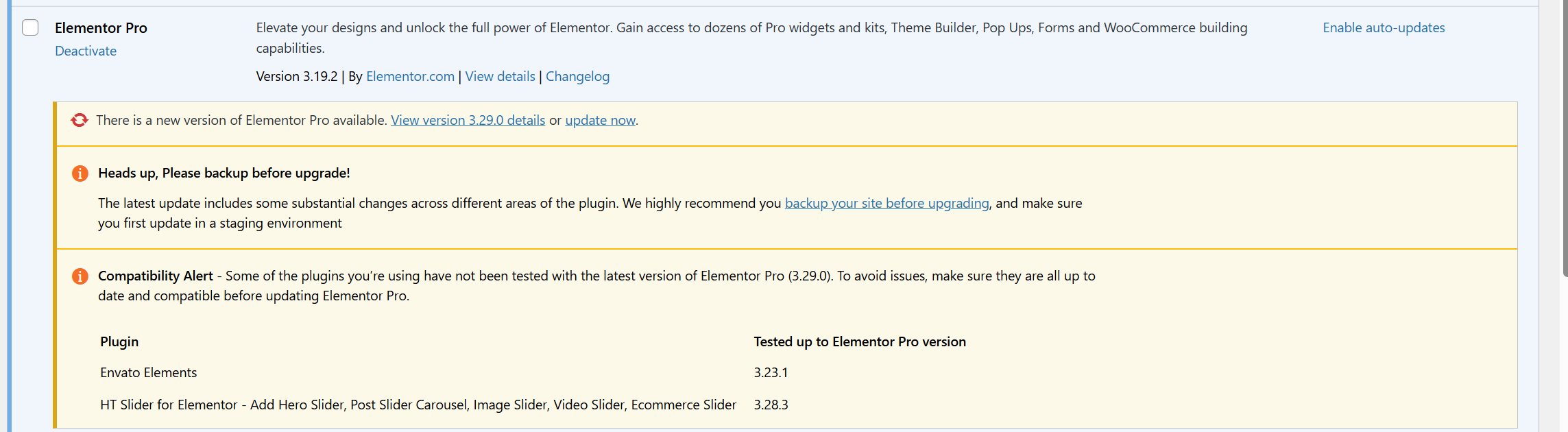Viewport: 1568px width, 432px height.
Task: Deactivate the Elementor Pro plugin
Action: click(85, 51)
